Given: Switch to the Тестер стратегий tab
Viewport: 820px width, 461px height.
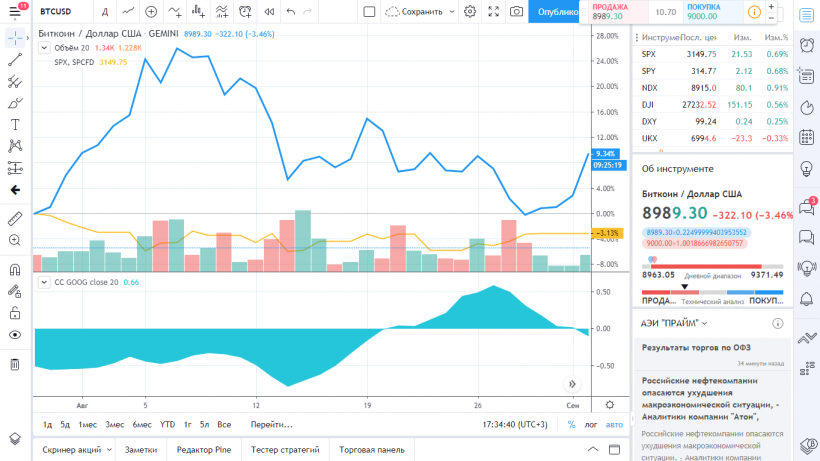Looking at the screenshot, I should [x=284, y=450].
